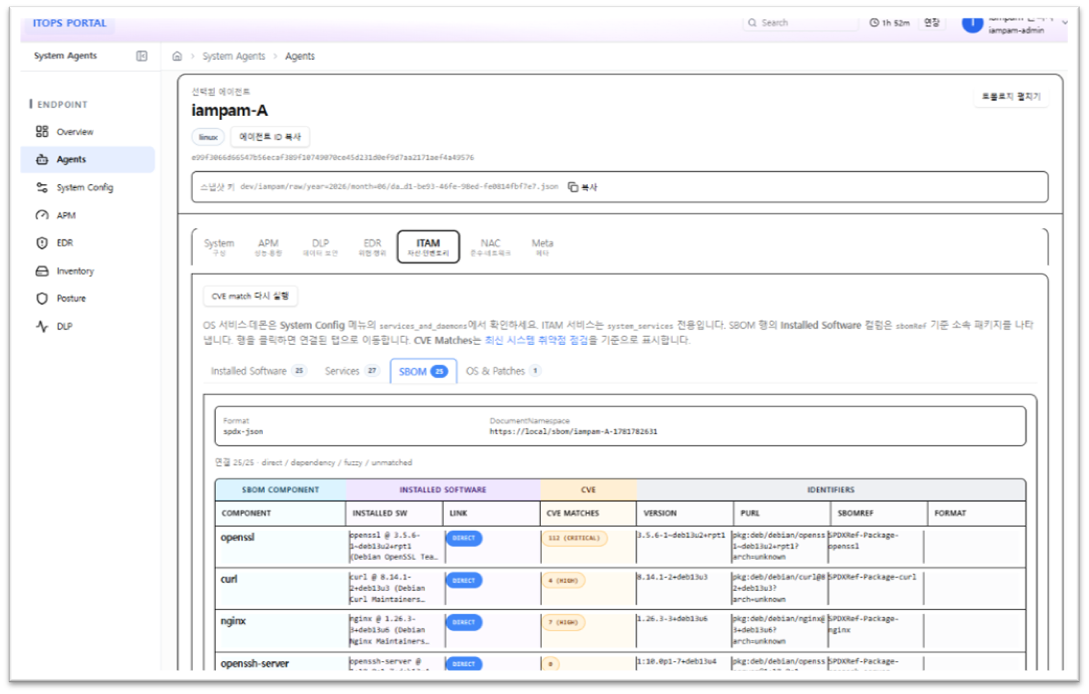Viewport: 1089px width, 694px height.
Task: Click the topology expand button
Action: pos(1011,97)
